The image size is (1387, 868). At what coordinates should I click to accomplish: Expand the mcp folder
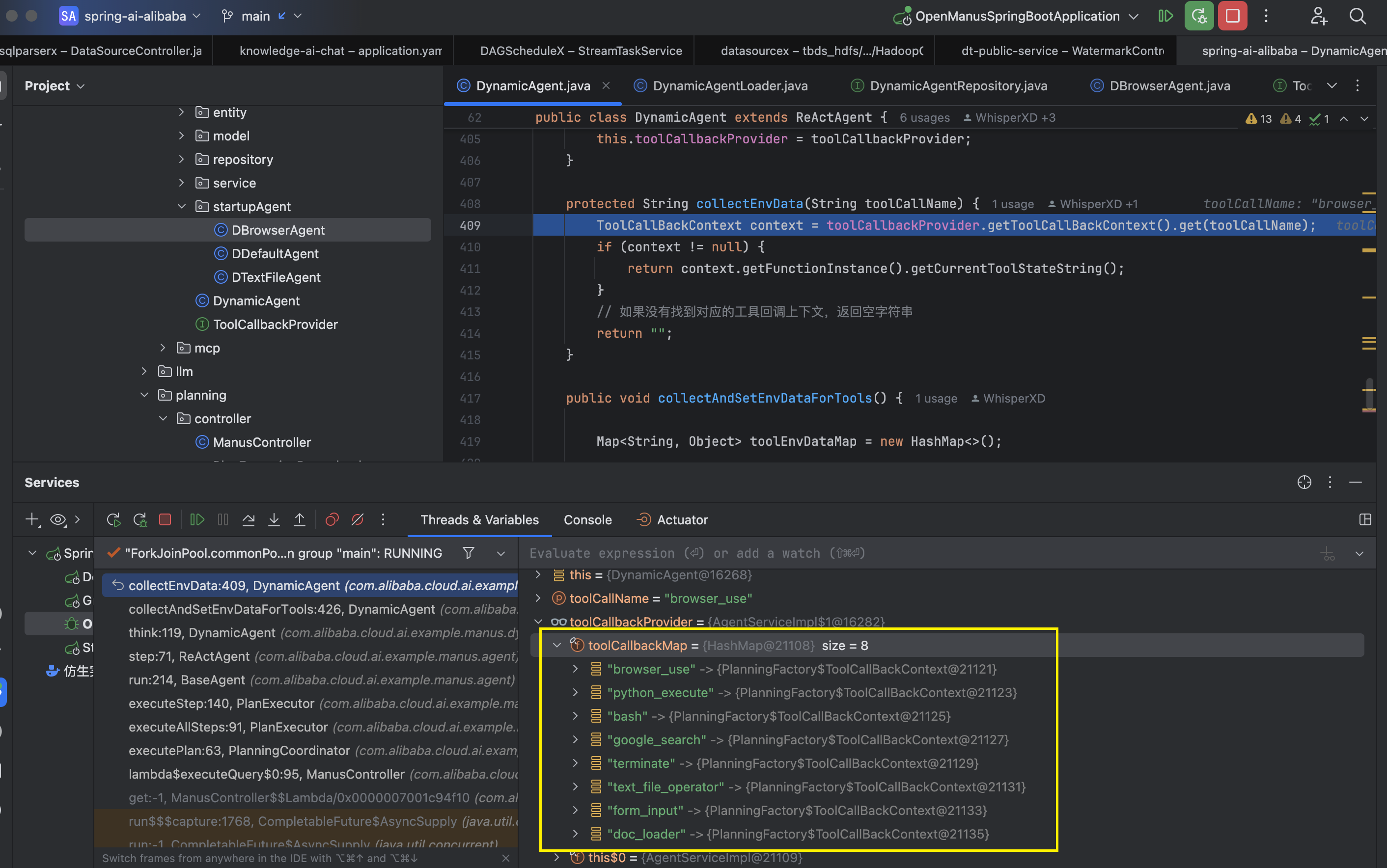(163, 348)
